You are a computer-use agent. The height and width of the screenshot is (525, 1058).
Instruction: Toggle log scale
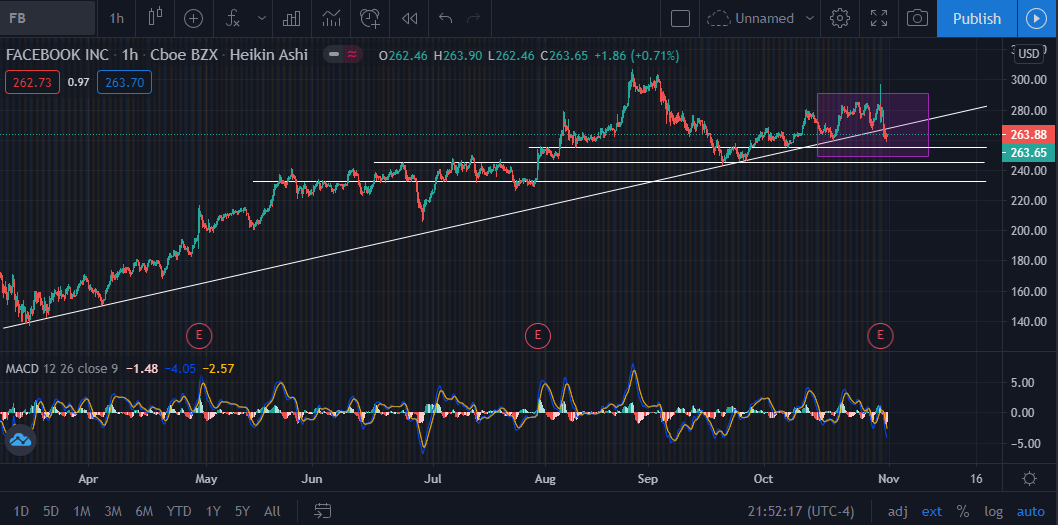[993, 511]
